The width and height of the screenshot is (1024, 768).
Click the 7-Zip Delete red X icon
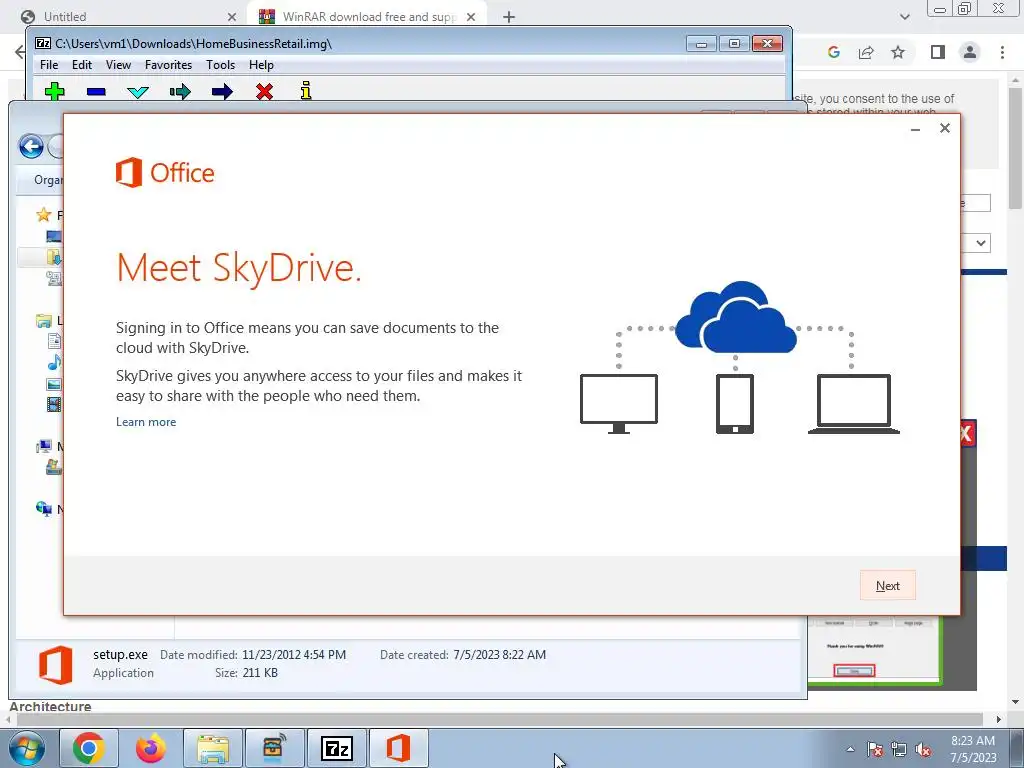click(264, 91)
